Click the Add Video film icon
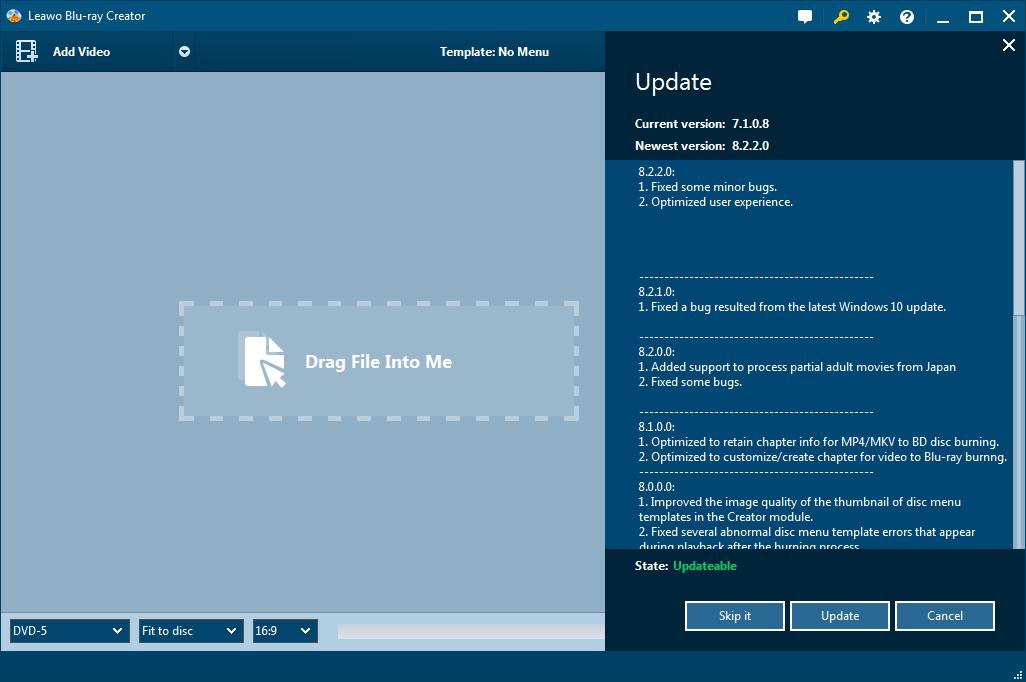Screen dimensions: 1026x682 click(27, 51)
